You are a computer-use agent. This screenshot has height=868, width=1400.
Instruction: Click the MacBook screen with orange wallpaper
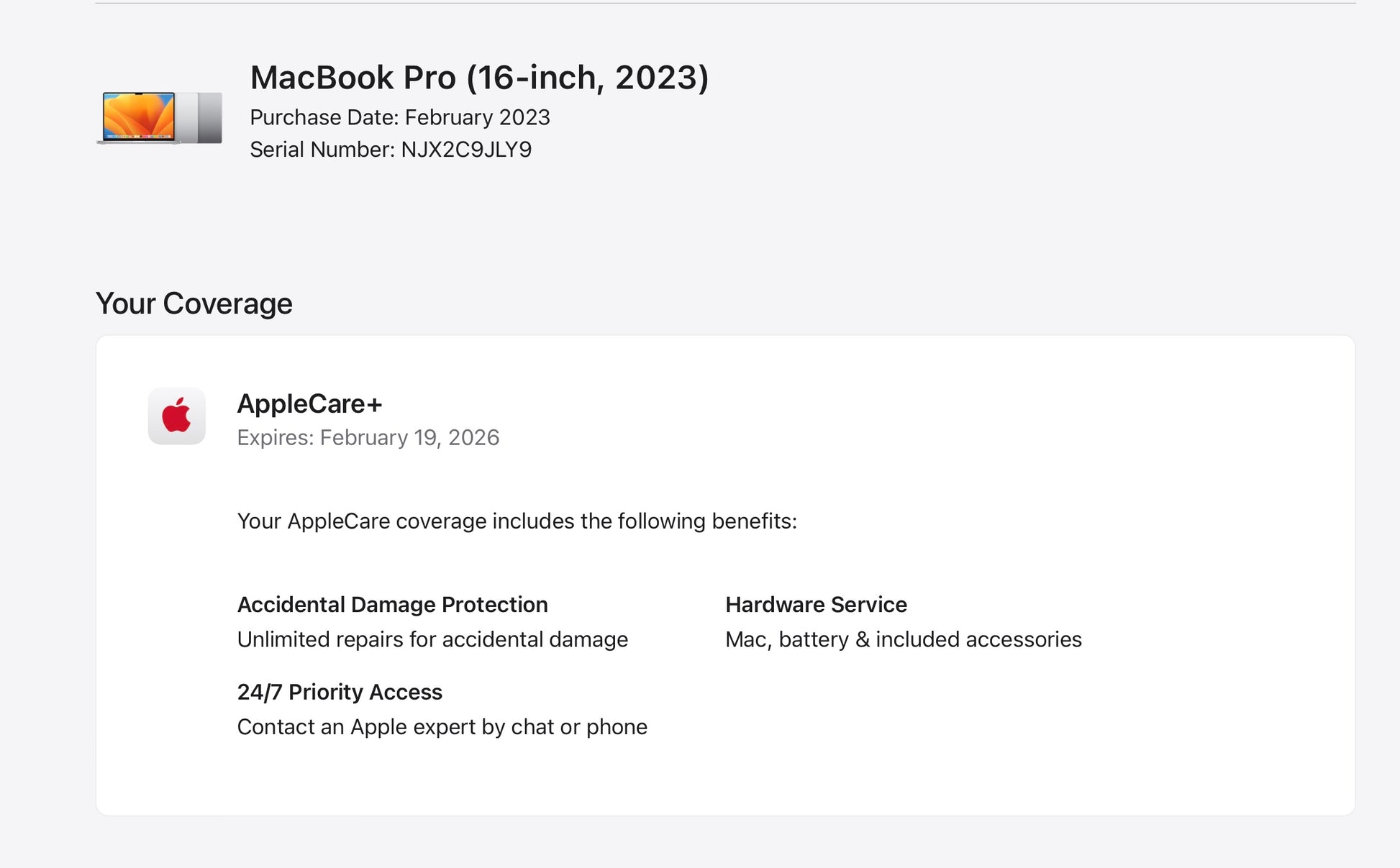click(x=138, y=116)
